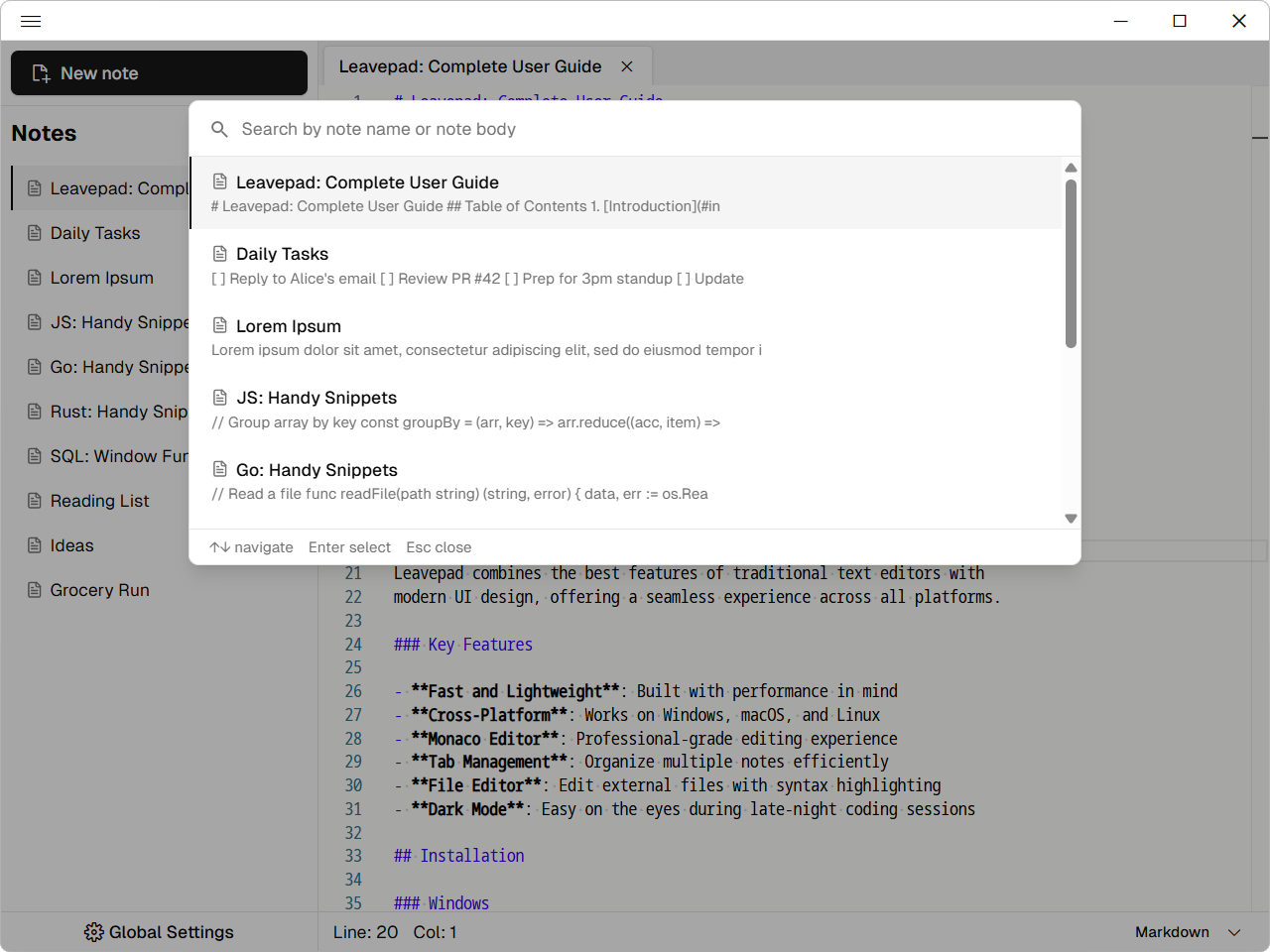Click the Line: 20 status entry
Image resolution: width=1270 pixels, height=952 pixels.
(365, 932)
